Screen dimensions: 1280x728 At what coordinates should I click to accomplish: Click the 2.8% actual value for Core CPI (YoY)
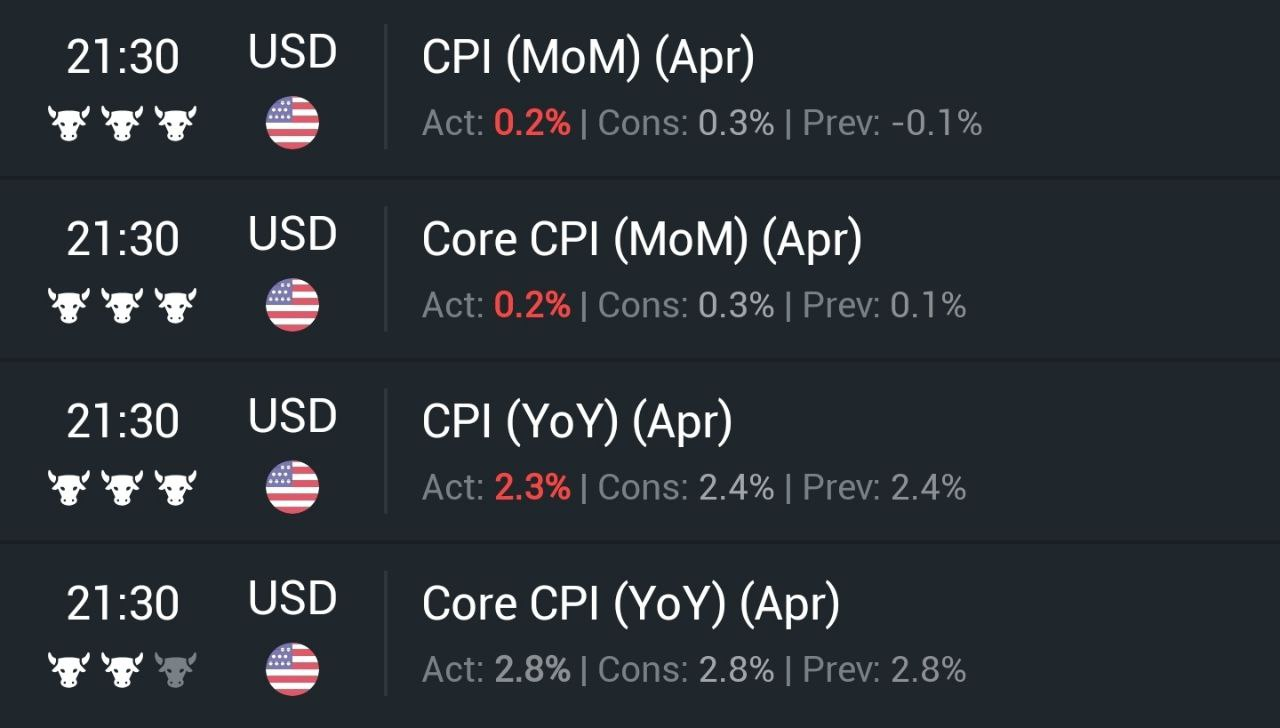pos(532,669)
